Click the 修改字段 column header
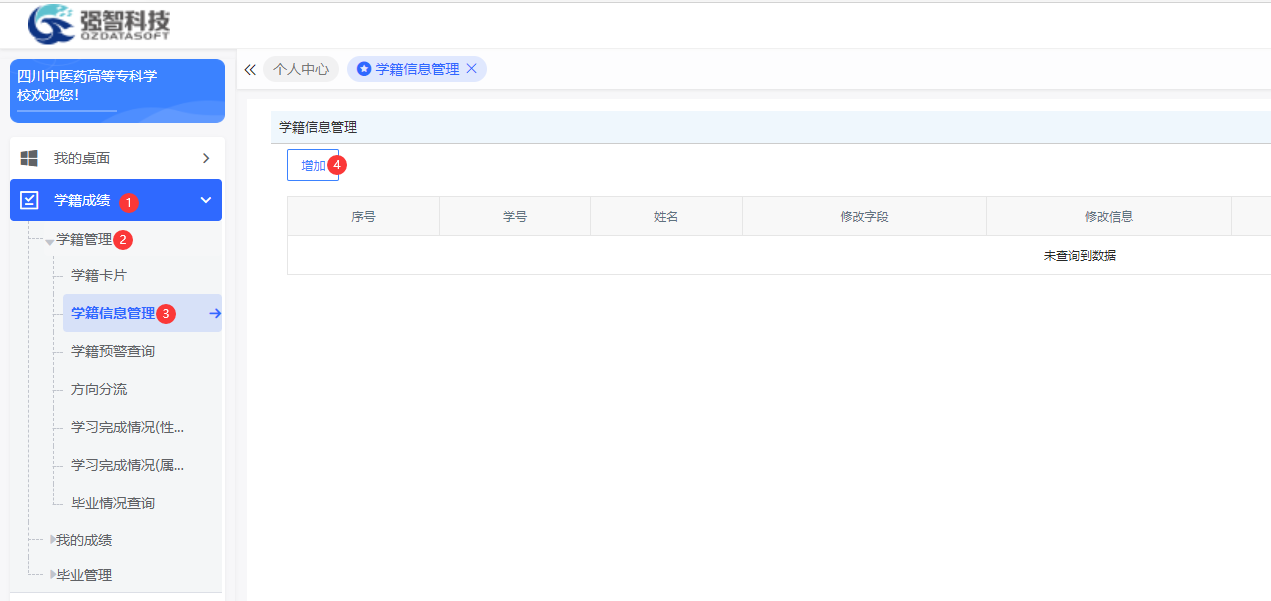The image size is (1271, 601). tap(864, 216)
